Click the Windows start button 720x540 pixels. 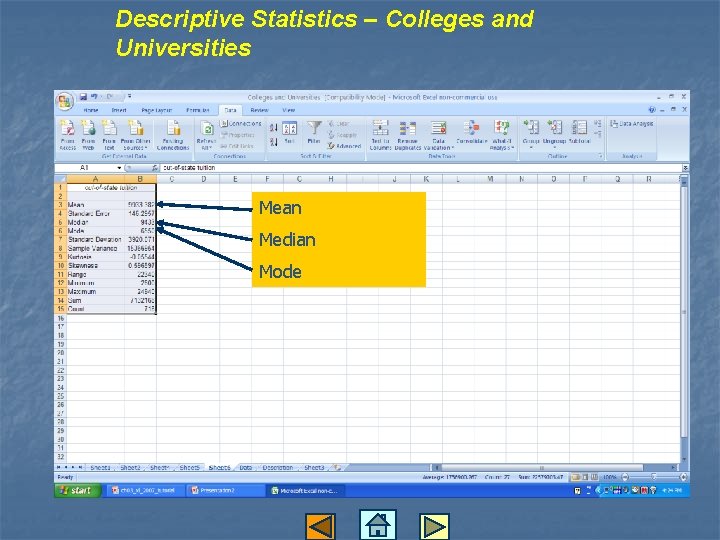pos(78,490)
